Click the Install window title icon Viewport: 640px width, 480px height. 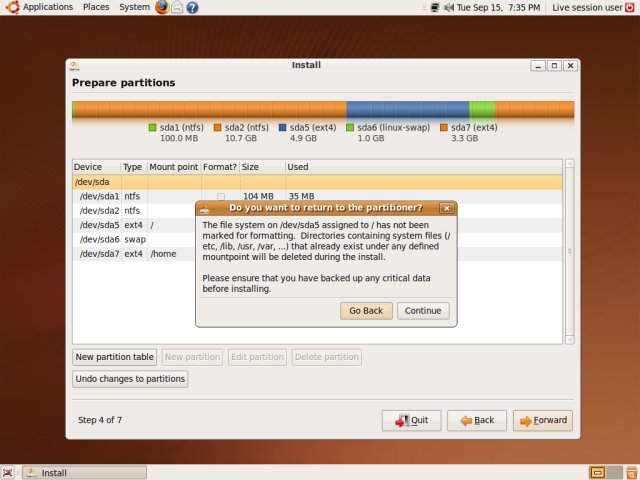pos(74,65)
